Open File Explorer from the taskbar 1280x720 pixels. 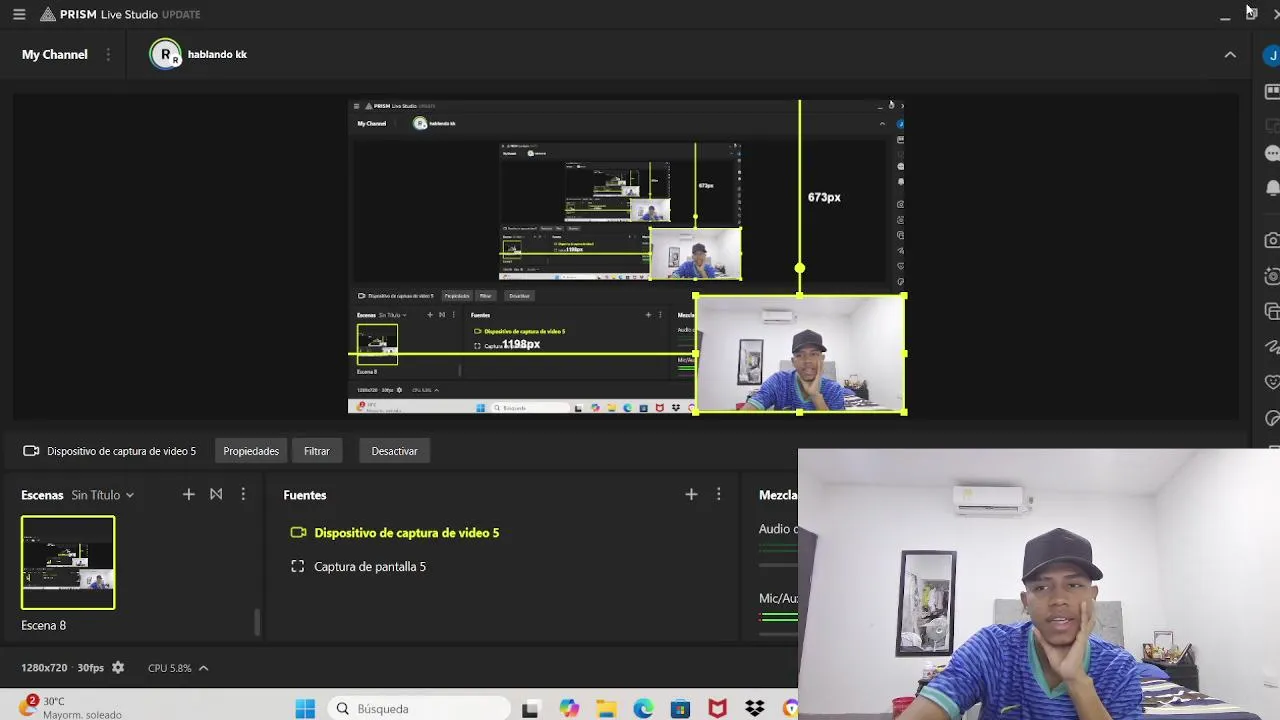[x=606, y=709]
